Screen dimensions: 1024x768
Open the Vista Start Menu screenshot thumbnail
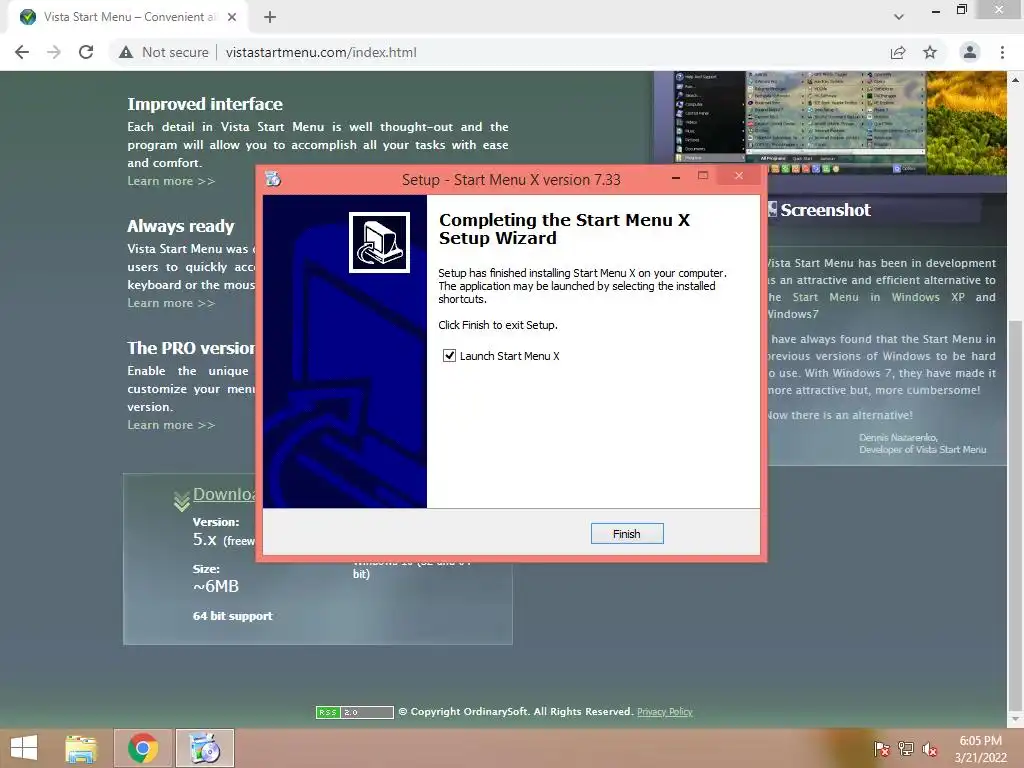pos(800,121)
